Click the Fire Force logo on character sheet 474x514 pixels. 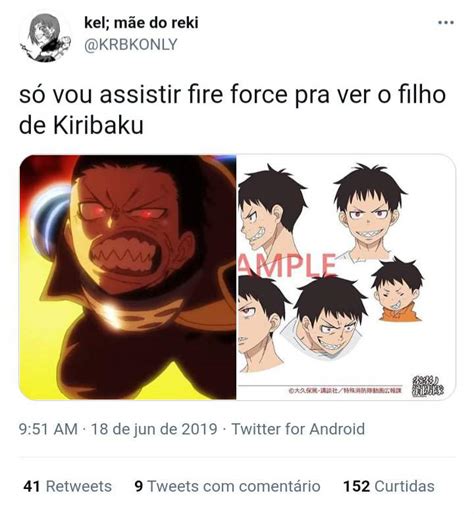click(428, 386)
